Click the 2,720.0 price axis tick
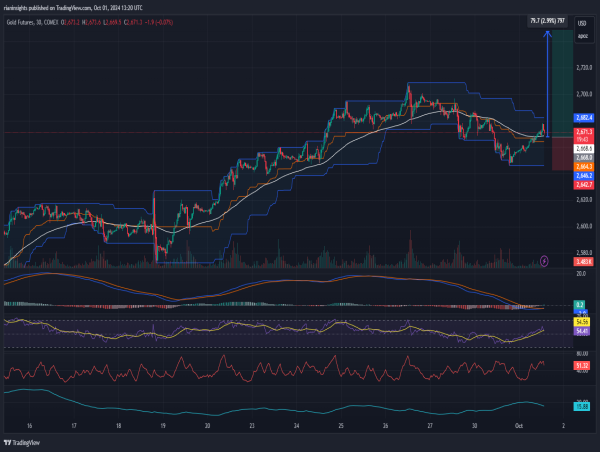The width and height of the screenshot is (600, 452). pyautogui.click(x=584, y=68)
